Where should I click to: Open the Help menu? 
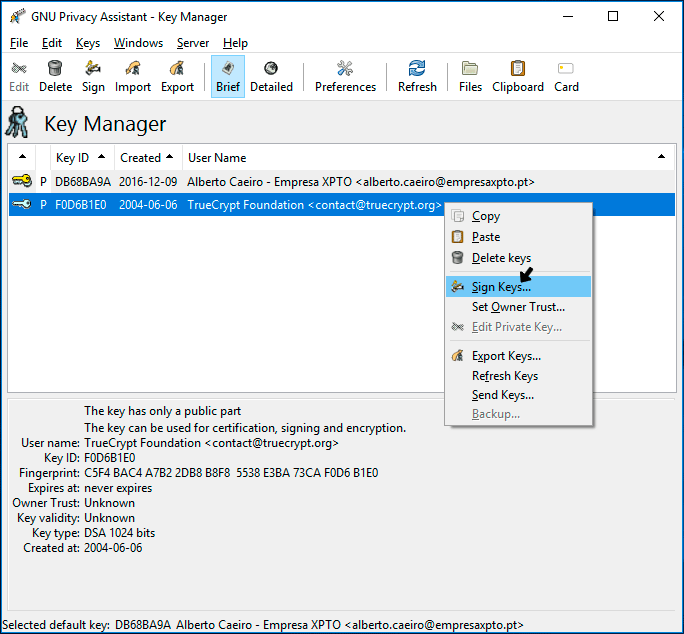(x=235, y=43)
